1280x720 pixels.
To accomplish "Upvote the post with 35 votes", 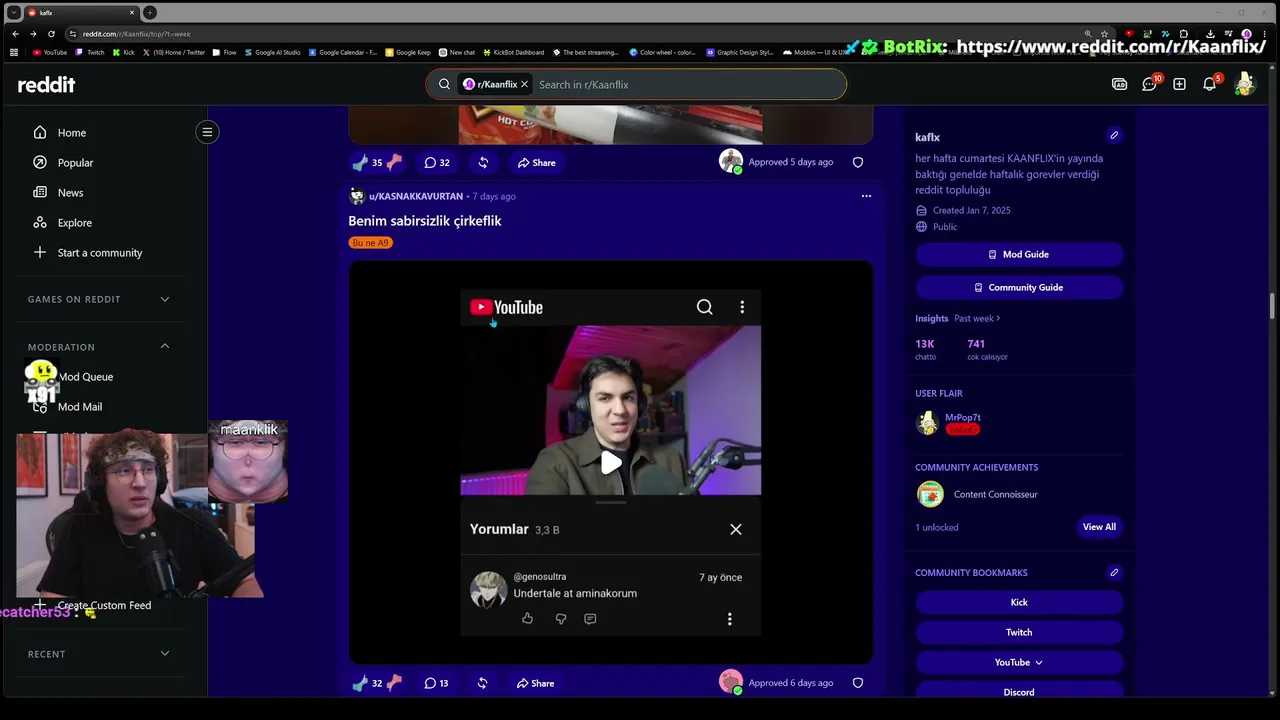I will 360,162.
